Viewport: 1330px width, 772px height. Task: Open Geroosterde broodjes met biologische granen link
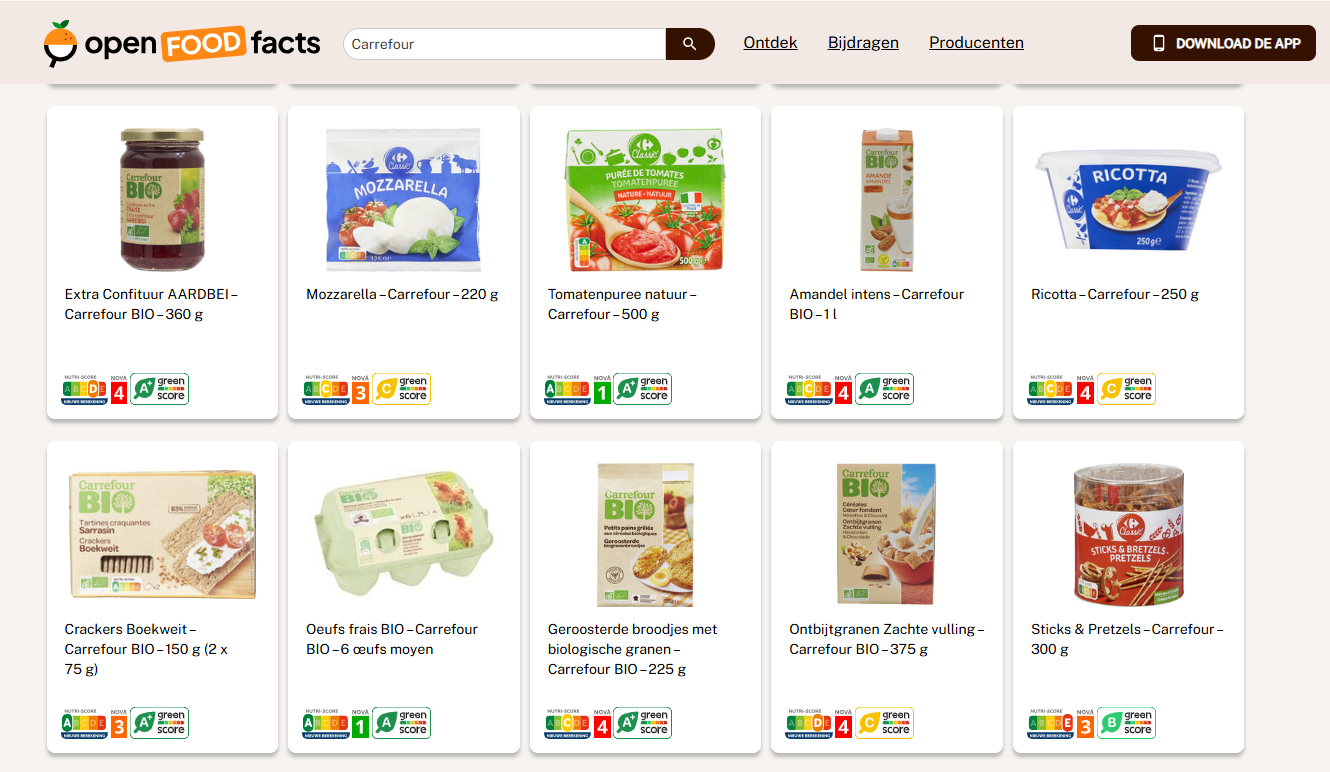(x=633, y=649)
